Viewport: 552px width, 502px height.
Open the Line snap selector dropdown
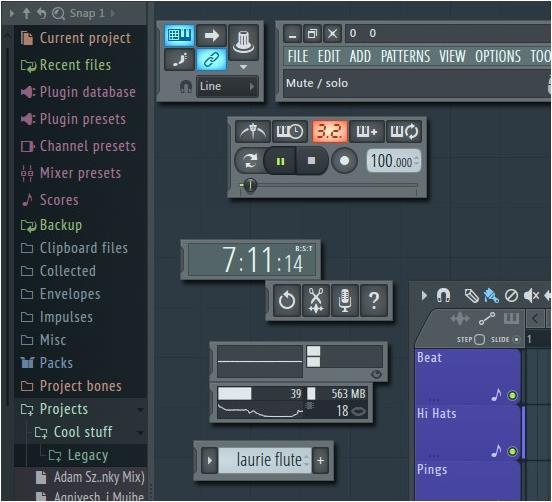[x=227, y=86]
